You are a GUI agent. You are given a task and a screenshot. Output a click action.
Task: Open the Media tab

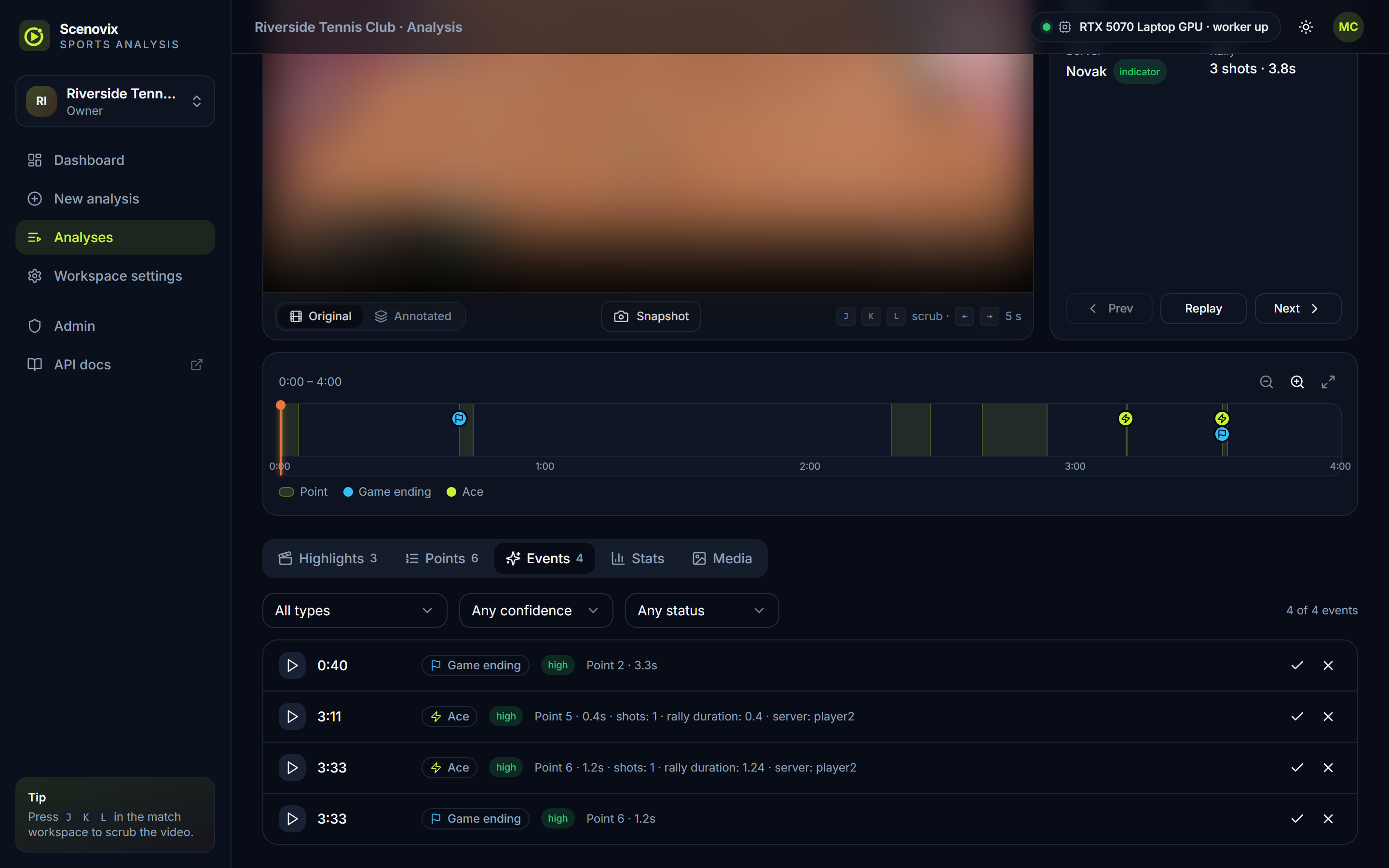coord(722,558)
